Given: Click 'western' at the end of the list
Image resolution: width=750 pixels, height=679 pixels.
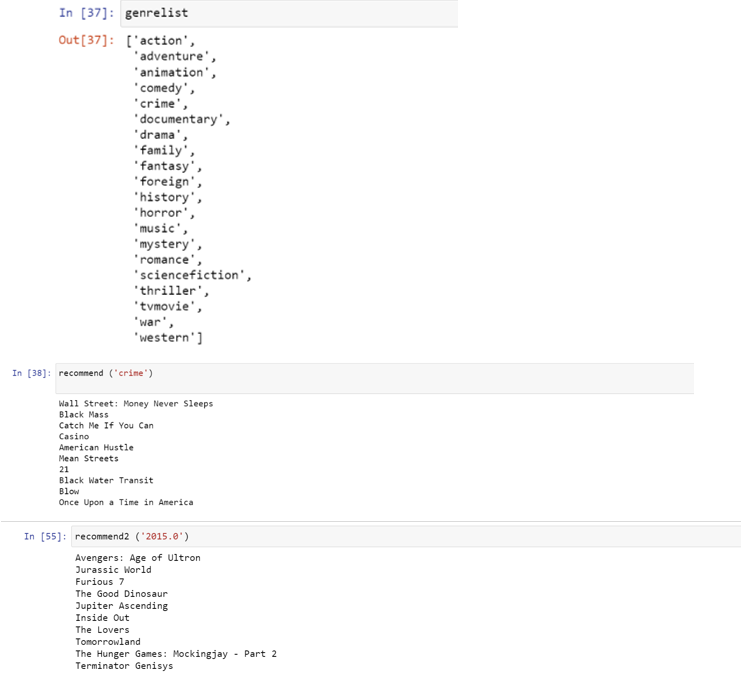Looking at the screenshot, I should coord(164,338).
